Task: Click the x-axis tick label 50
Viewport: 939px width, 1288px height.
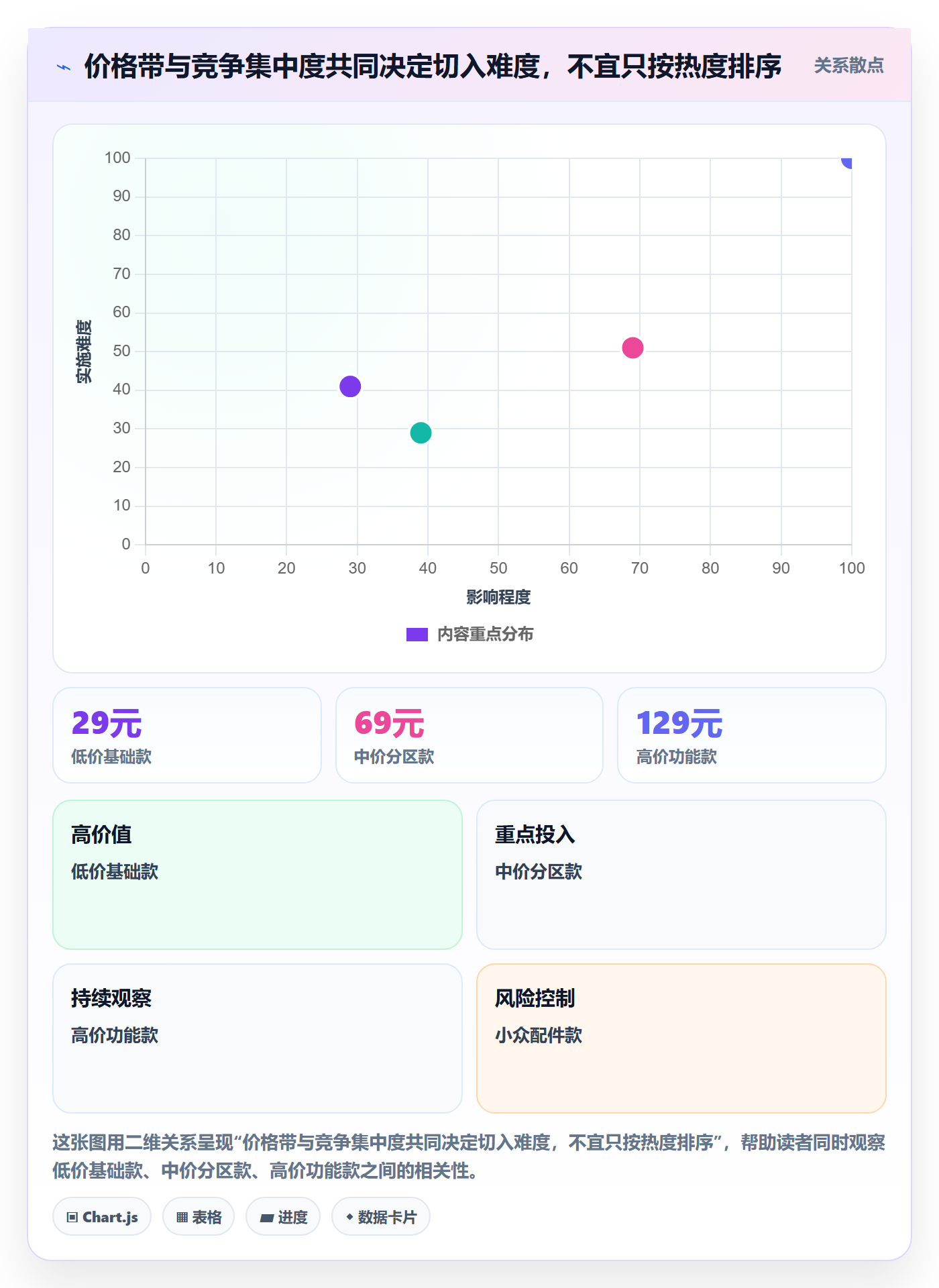Action: tap(498, 568)
